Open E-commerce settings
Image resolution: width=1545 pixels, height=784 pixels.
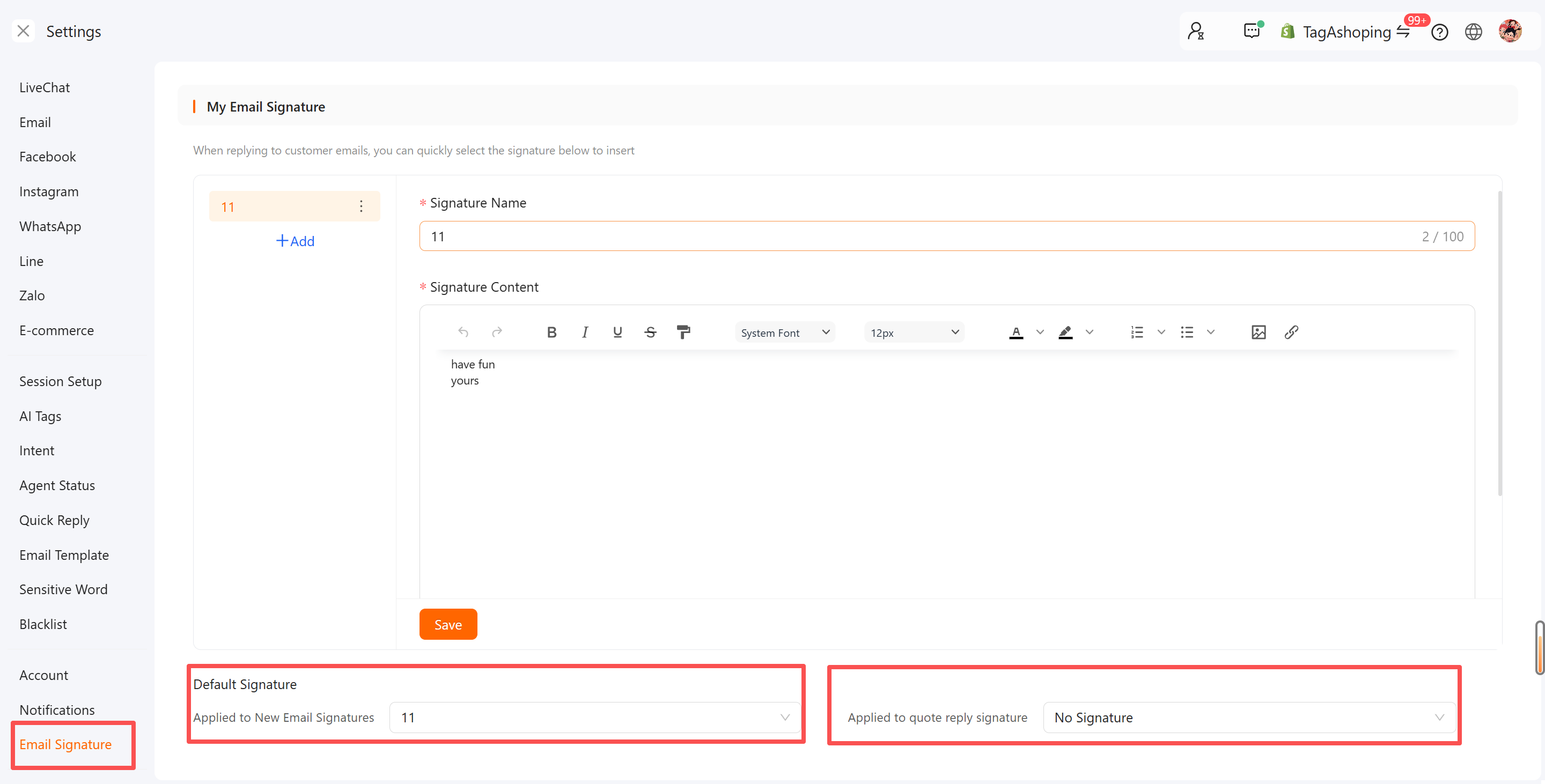coord(56,330)
